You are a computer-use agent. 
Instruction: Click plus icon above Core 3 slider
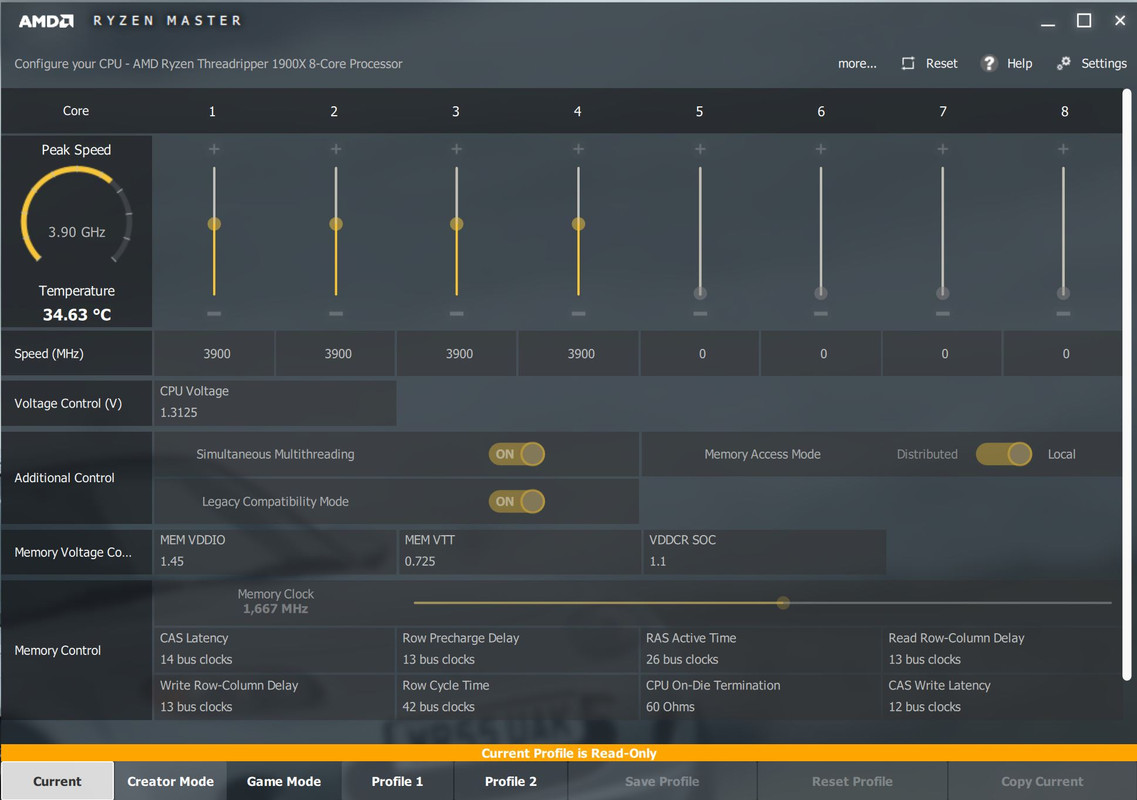pyautogui.click(x=456, y=149)
